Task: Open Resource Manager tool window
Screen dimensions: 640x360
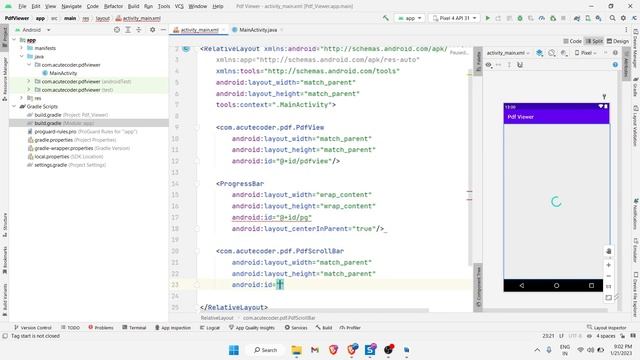Action: pos(4,79)
